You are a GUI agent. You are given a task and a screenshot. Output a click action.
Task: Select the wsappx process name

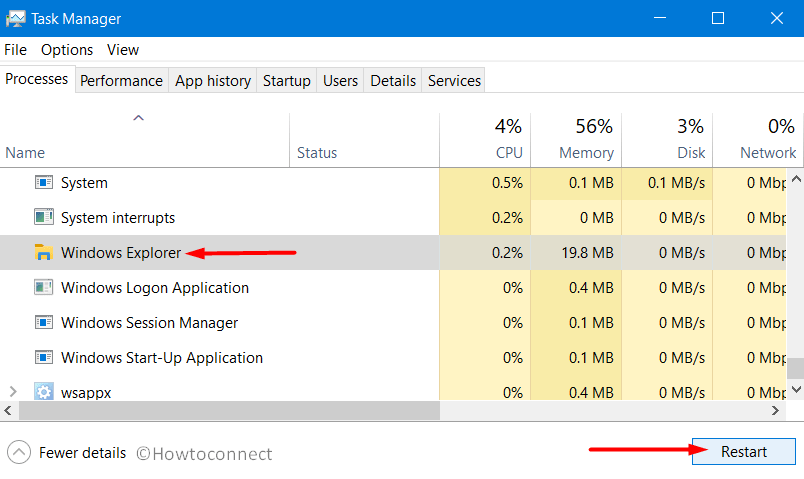tap(86, 393)
